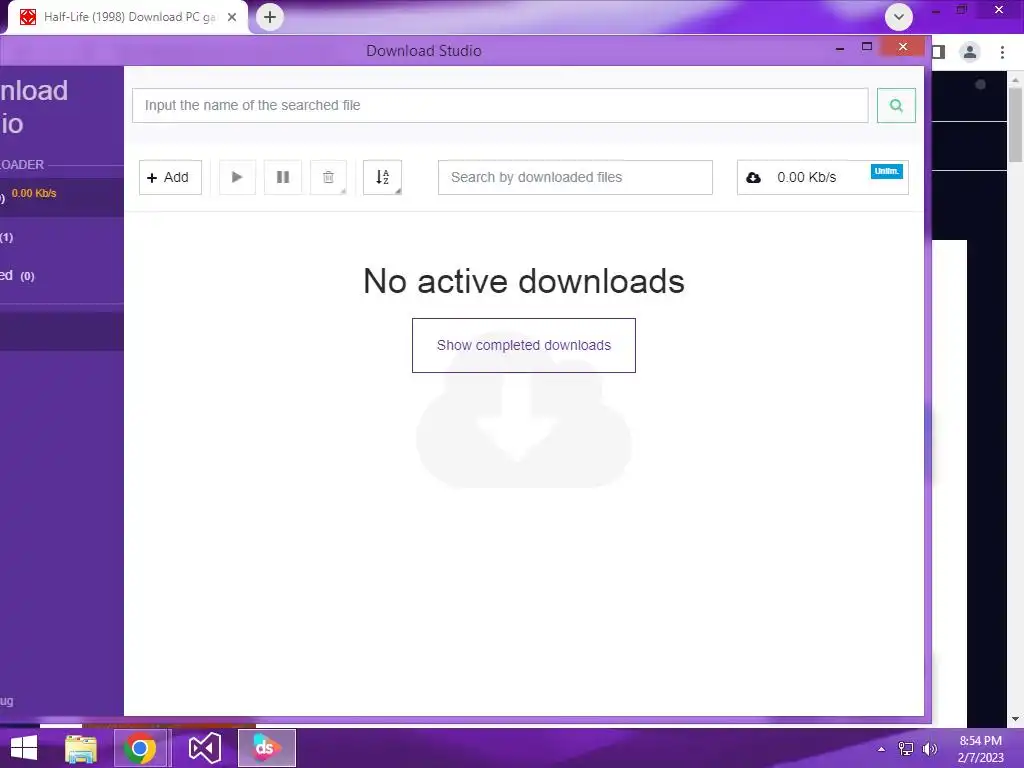Open the trash delete dropdown

pos(328,178)
